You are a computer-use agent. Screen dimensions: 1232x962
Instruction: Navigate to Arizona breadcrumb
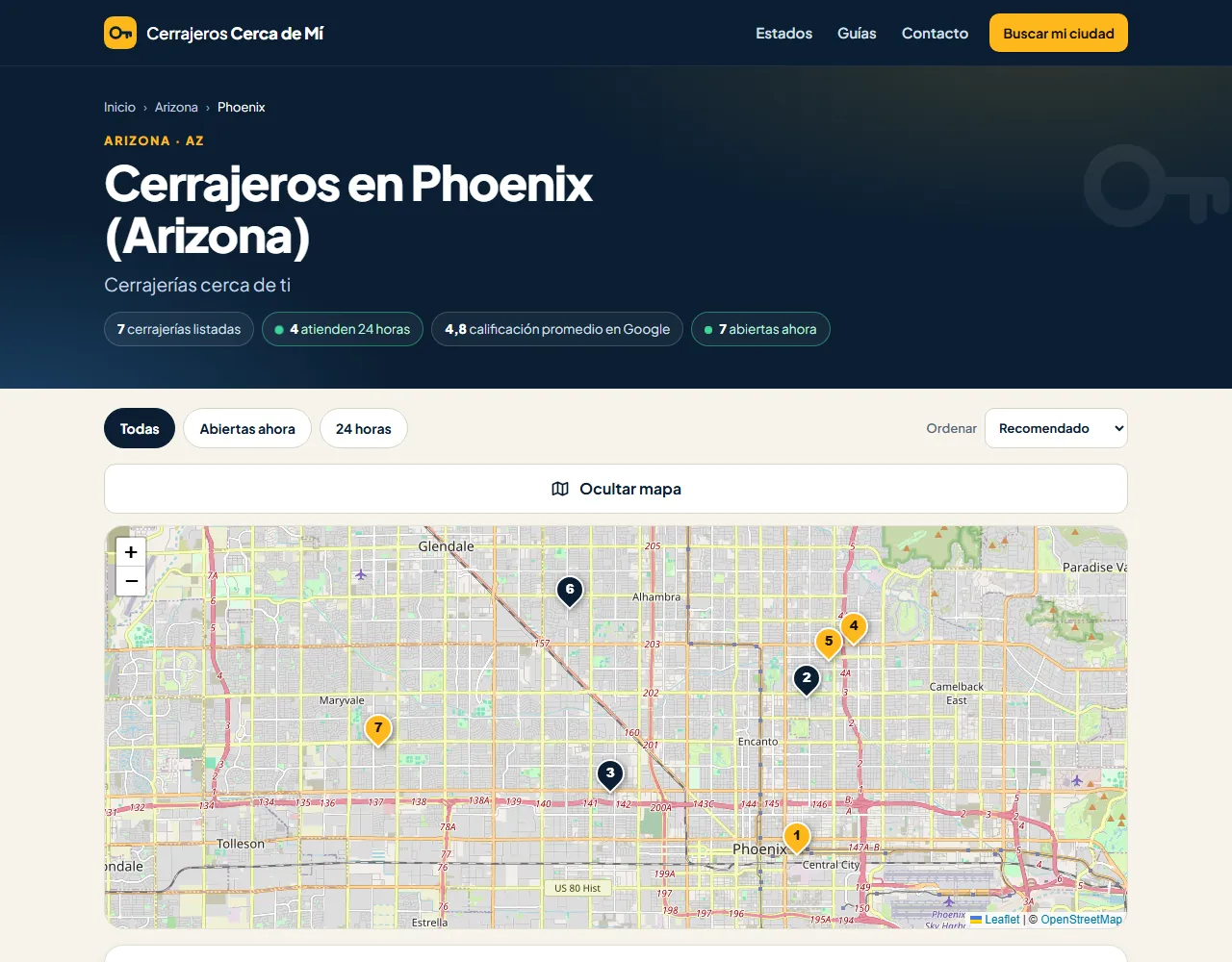coord(176,108)
